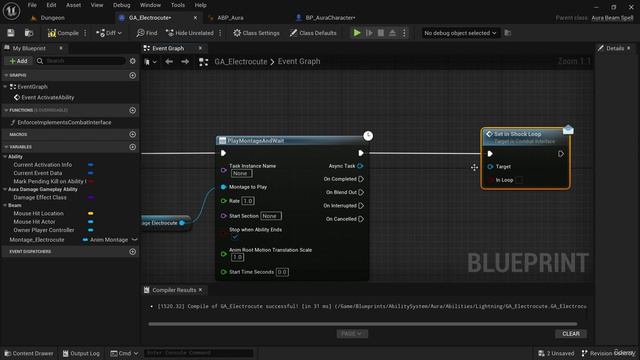Browse to asset in Content Browser

(29, 33)
